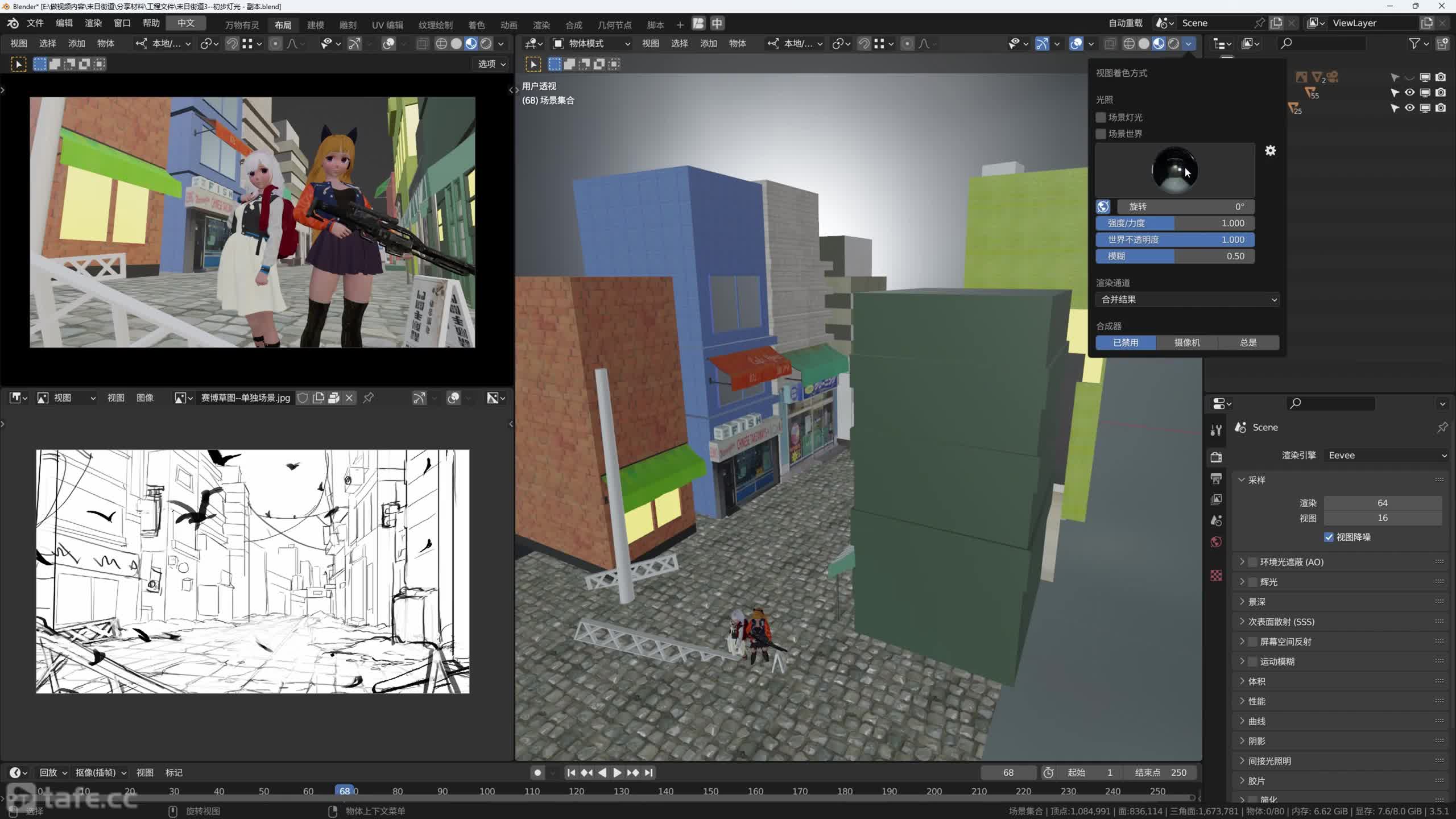Viewport: 1456px width, 819px height.
Task: Hide collection with 55 objects
Action: click(x=1409, y=92)
